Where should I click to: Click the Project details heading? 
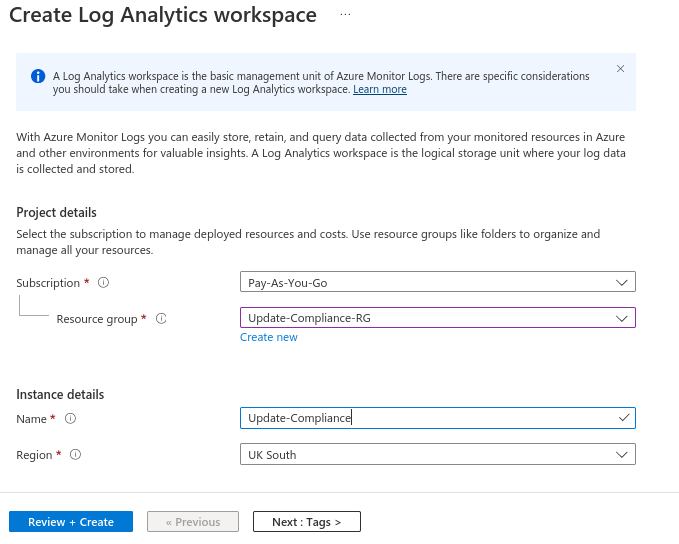coord(56,213)
